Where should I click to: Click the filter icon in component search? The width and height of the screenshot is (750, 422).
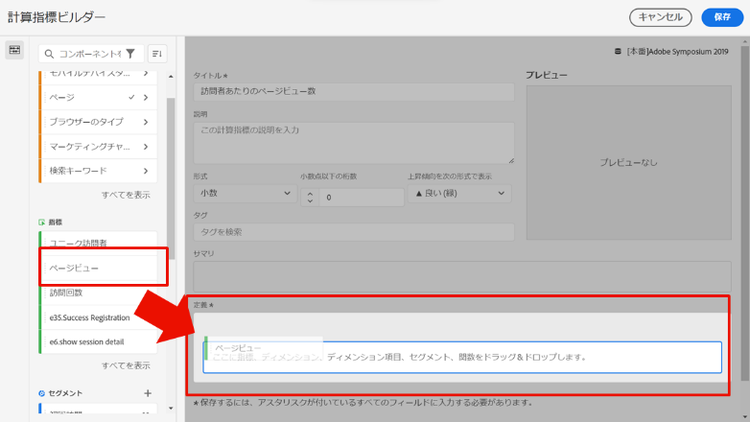(130, 53)
